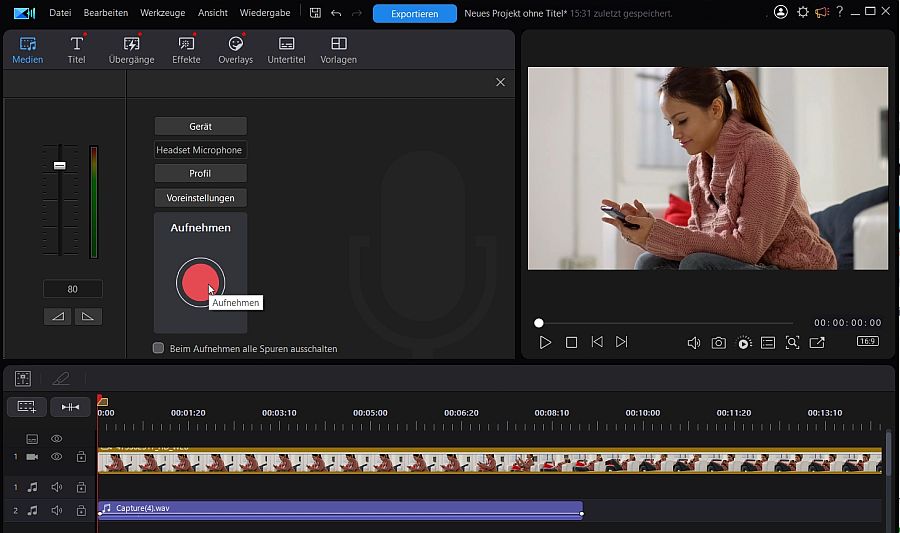Open the preview quality settings menu
This screenshot has height=533, width=900.
click(x=743, y=342)
